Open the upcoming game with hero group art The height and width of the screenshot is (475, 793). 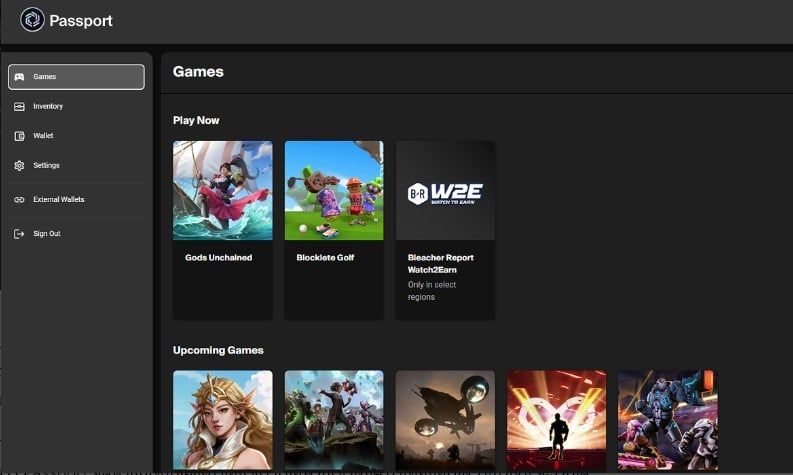click(x=334, y=420)
